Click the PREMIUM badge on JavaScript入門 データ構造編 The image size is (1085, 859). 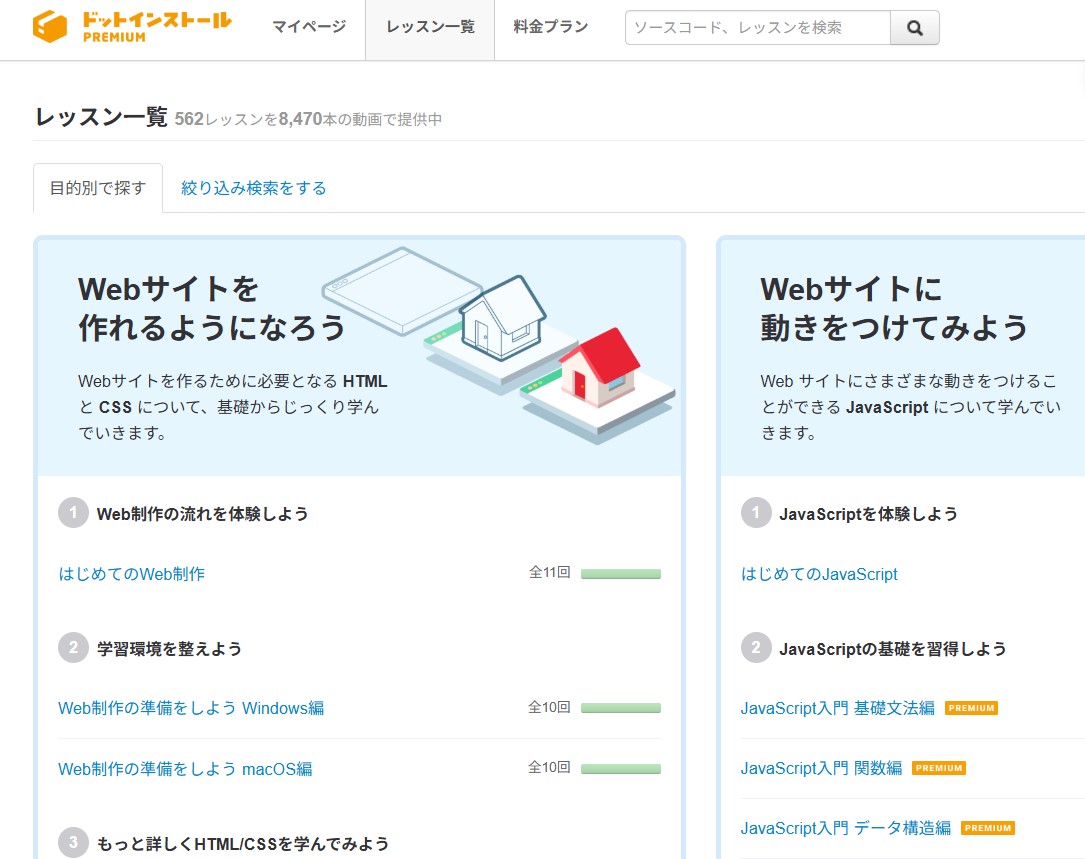(x=987, y=828)
